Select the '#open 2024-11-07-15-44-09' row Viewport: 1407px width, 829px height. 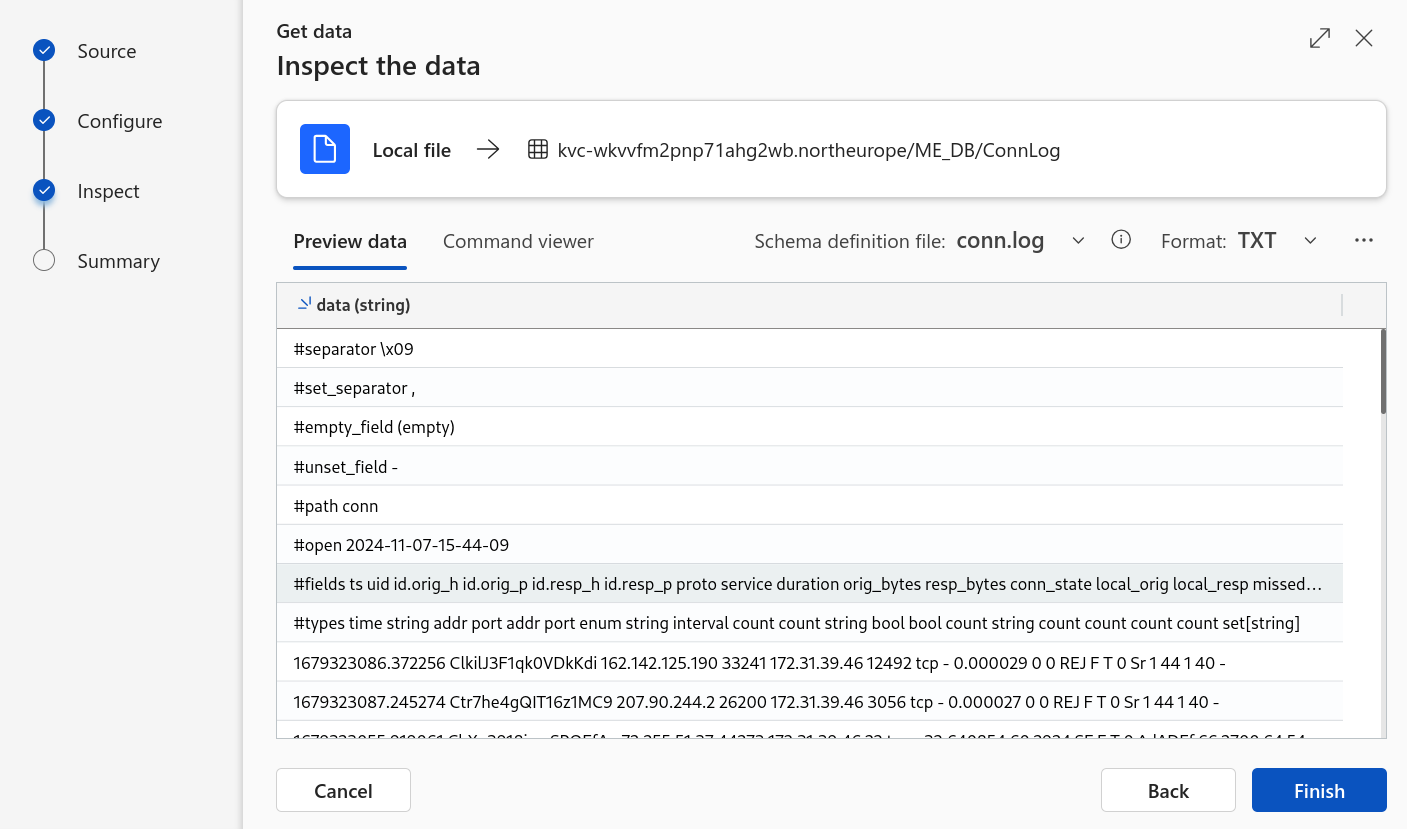coord(810,545)
